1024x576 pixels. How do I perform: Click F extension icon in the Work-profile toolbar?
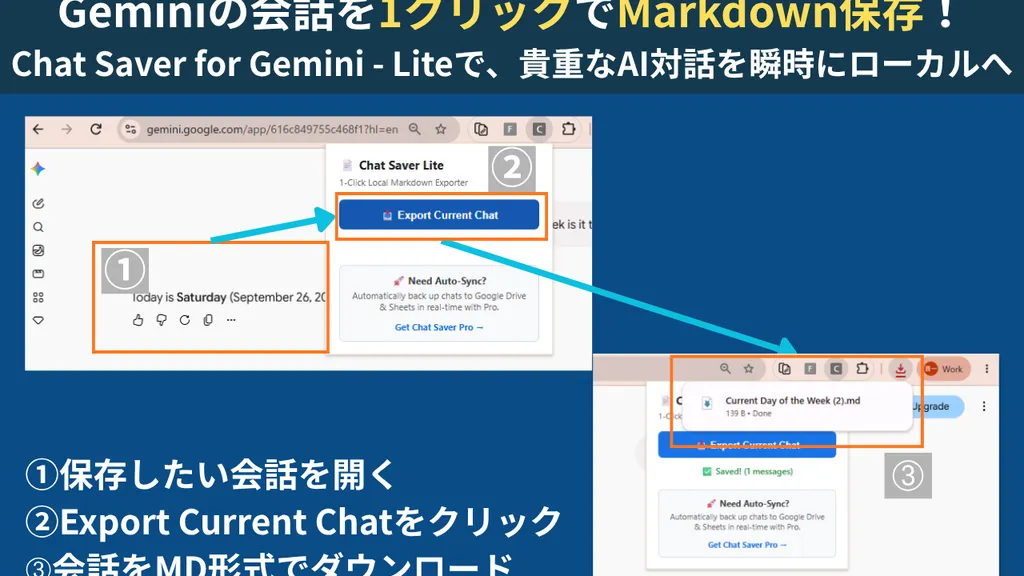(x=810, y=369)
